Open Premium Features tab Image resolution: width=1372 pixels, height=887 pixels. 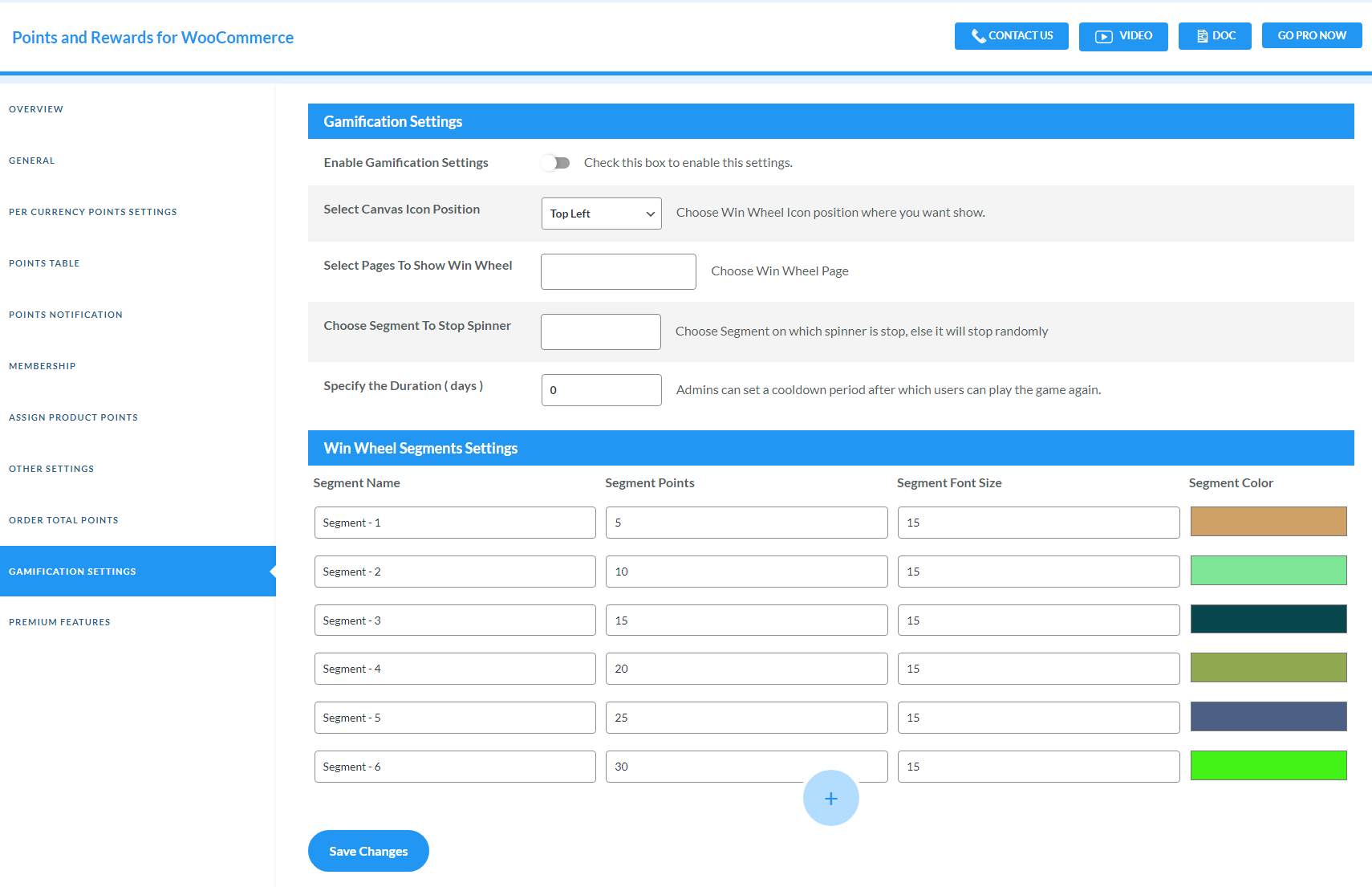59,622
